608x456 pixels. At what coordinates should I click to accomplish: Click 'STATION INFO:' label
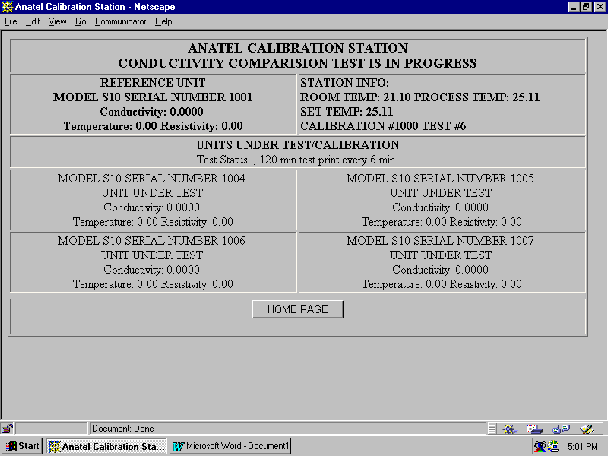pyautogui.click(x=344, y=83)
